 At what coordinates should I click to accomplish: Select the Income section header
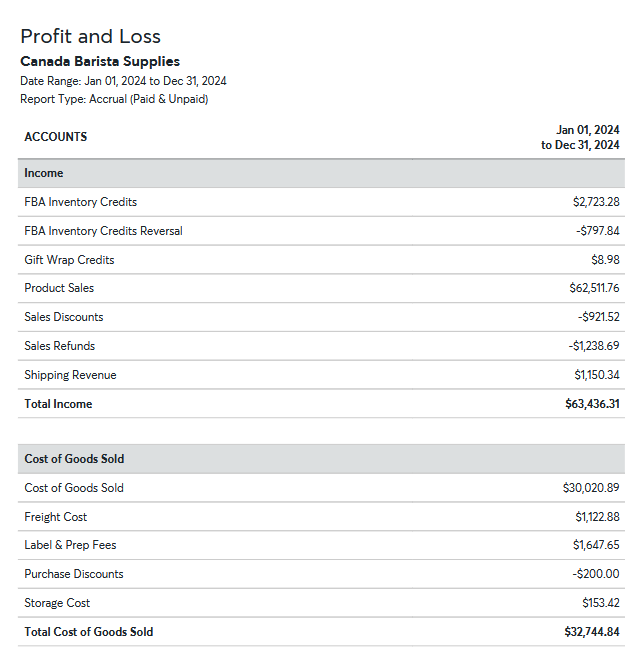click(x=44, y=173)
